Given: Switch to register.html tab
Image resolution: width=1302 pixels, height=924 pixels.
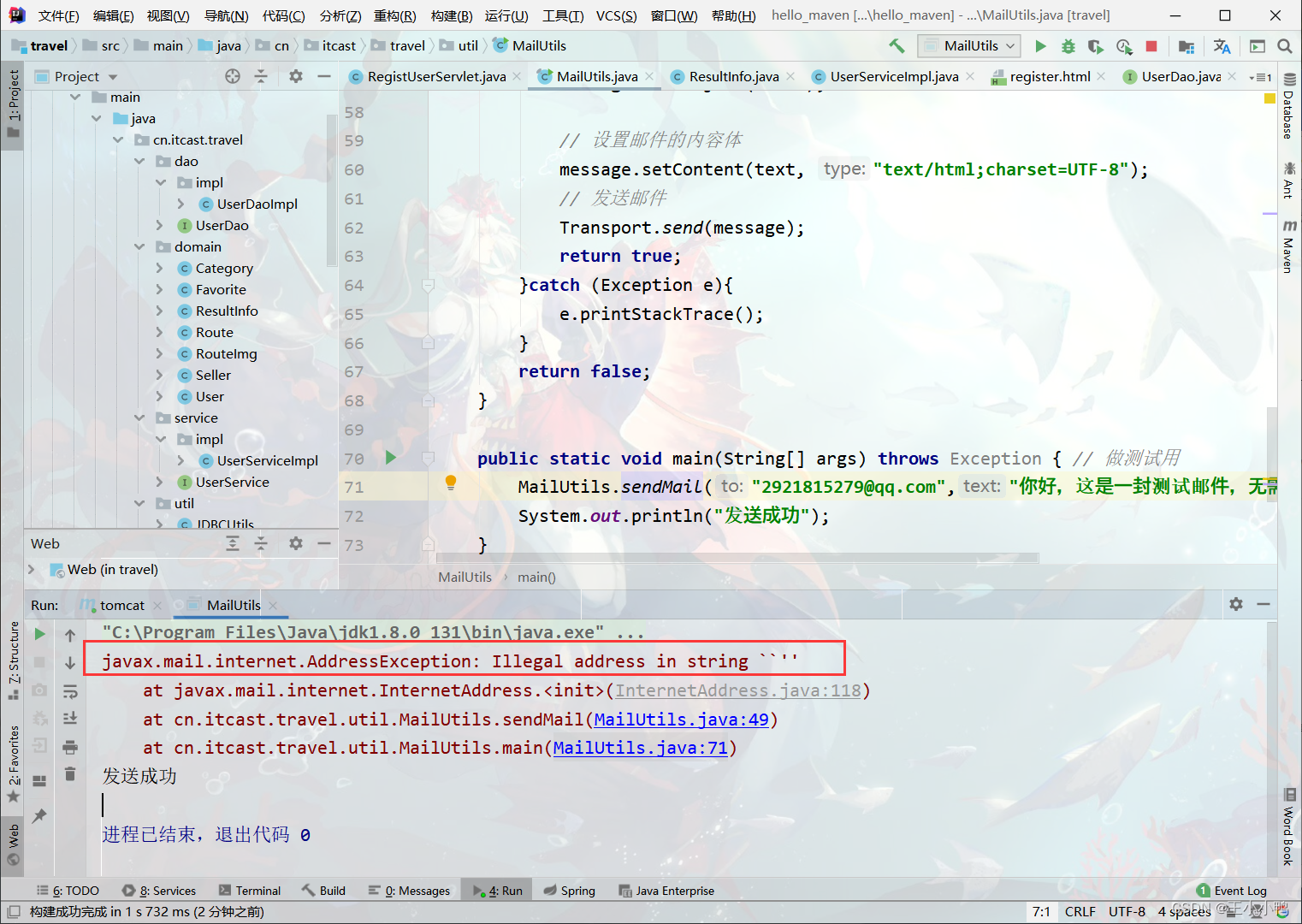Looking at the screenshot, I should [x=1050, y=77].
